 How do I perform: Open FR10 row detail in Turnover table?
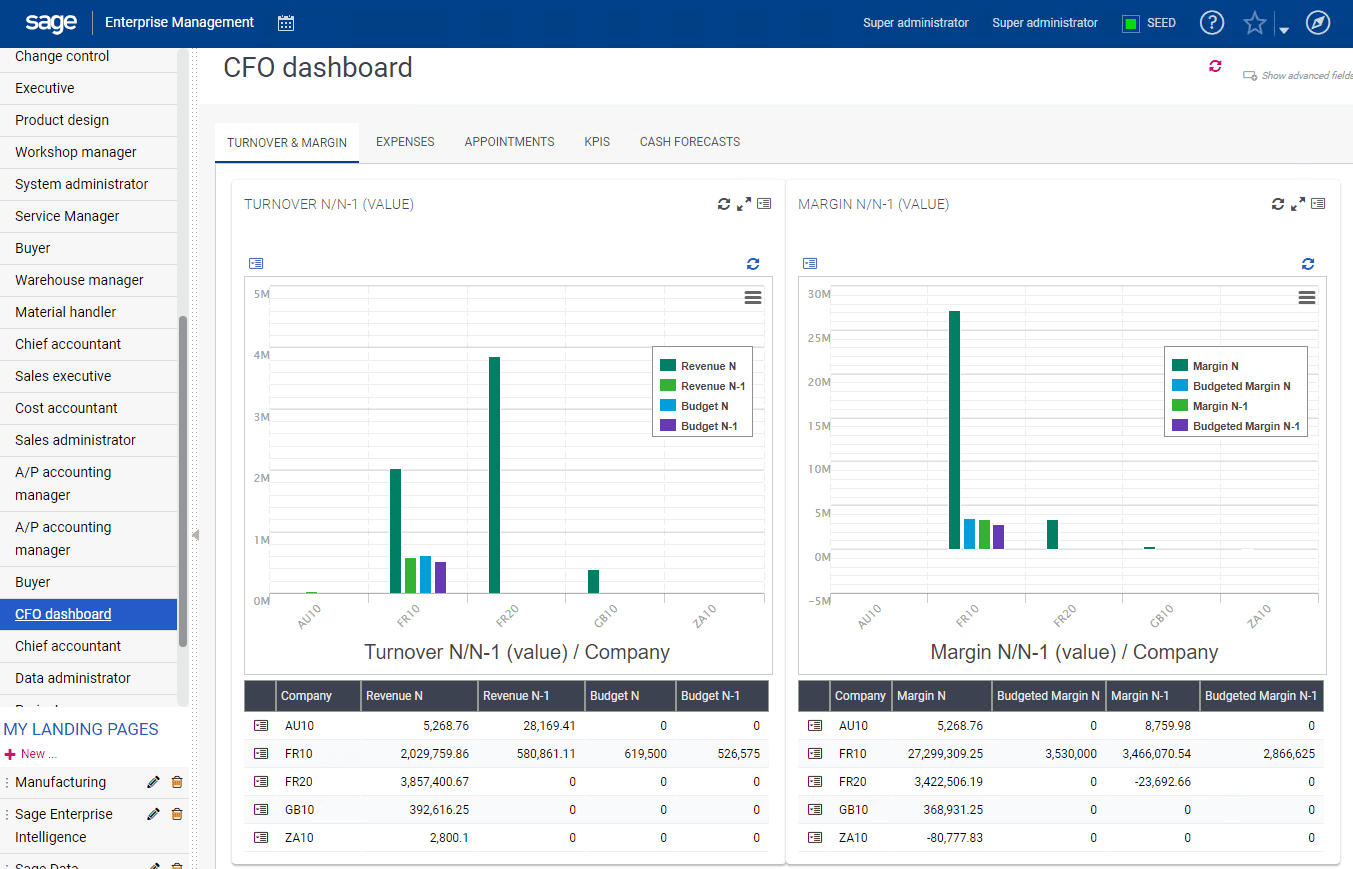260,754
